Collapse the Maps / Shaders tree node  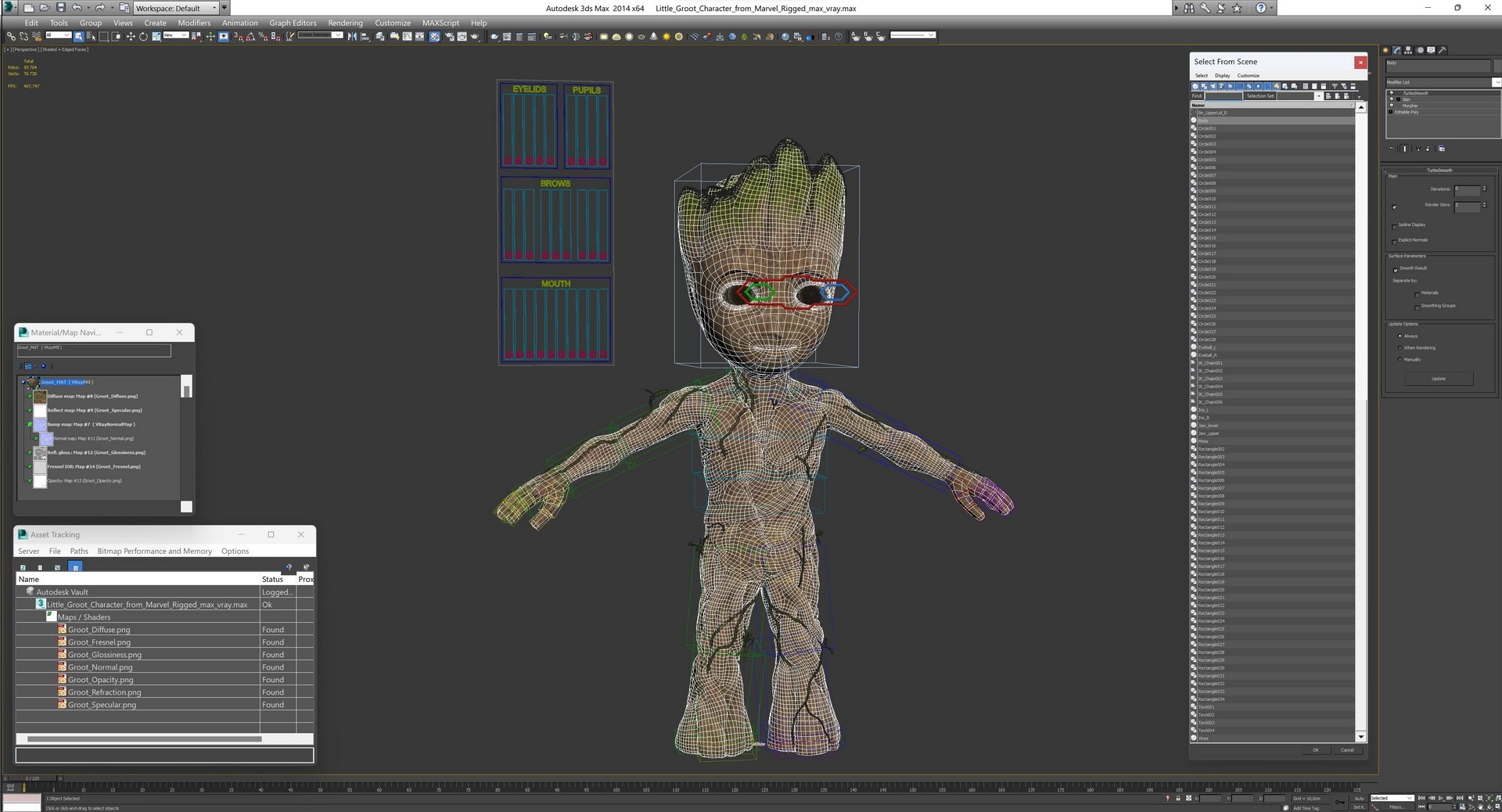(x=51, y=616)
